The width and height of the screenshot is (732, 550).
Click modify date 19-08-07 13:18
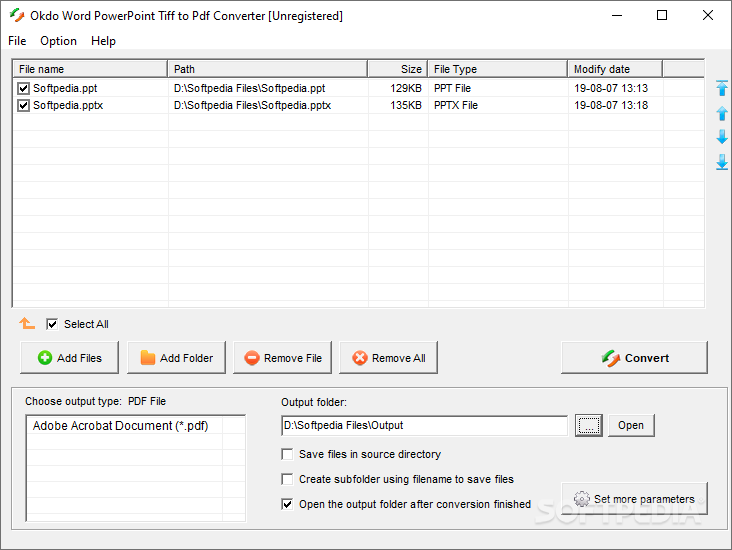click(x=611, y=106)
